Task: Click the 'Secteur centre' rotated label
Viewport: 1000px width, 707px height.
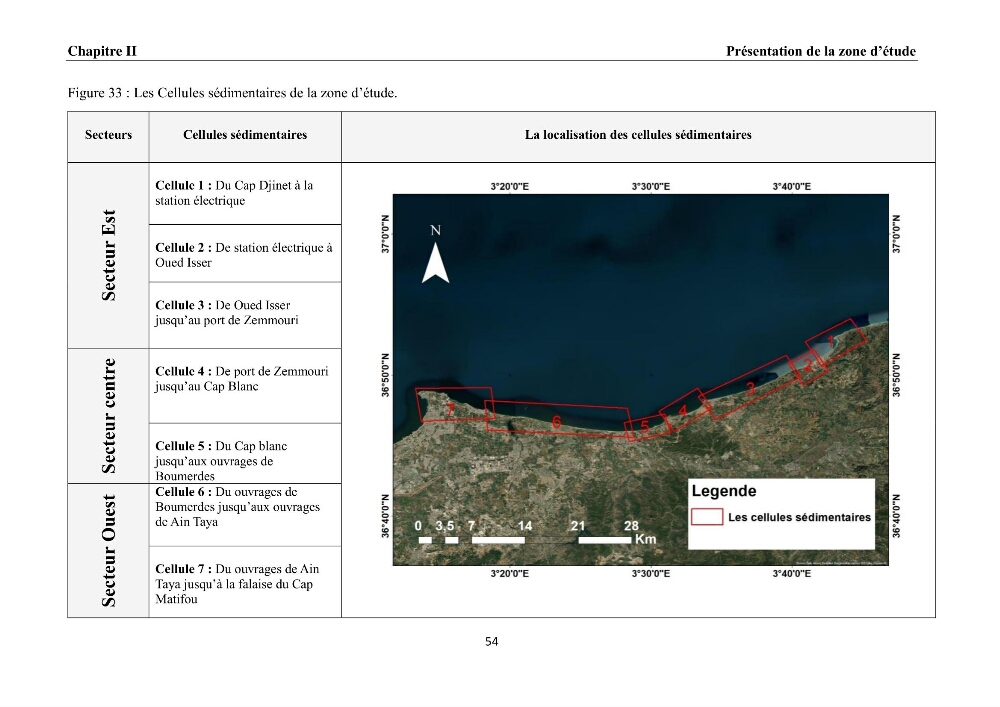Action: [108, 416]
